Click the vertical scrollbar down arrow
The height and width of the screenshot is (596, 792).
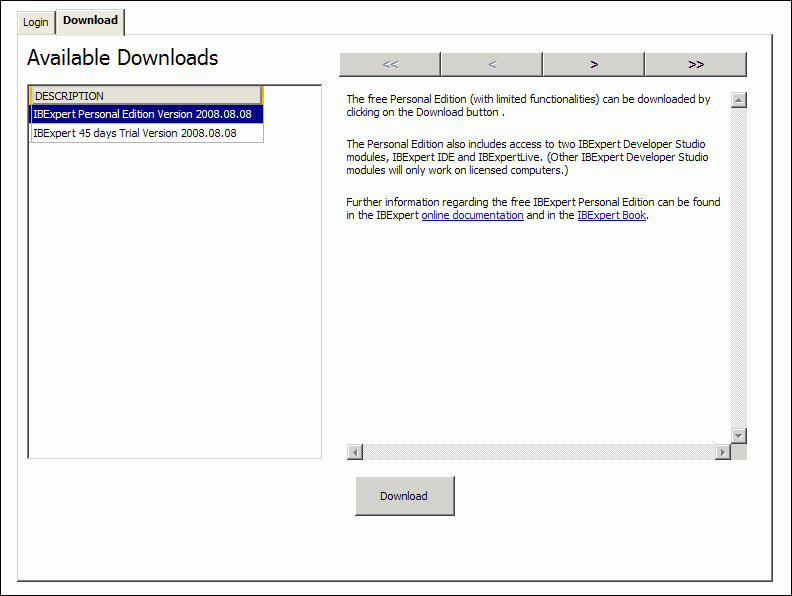pos(738,435)
